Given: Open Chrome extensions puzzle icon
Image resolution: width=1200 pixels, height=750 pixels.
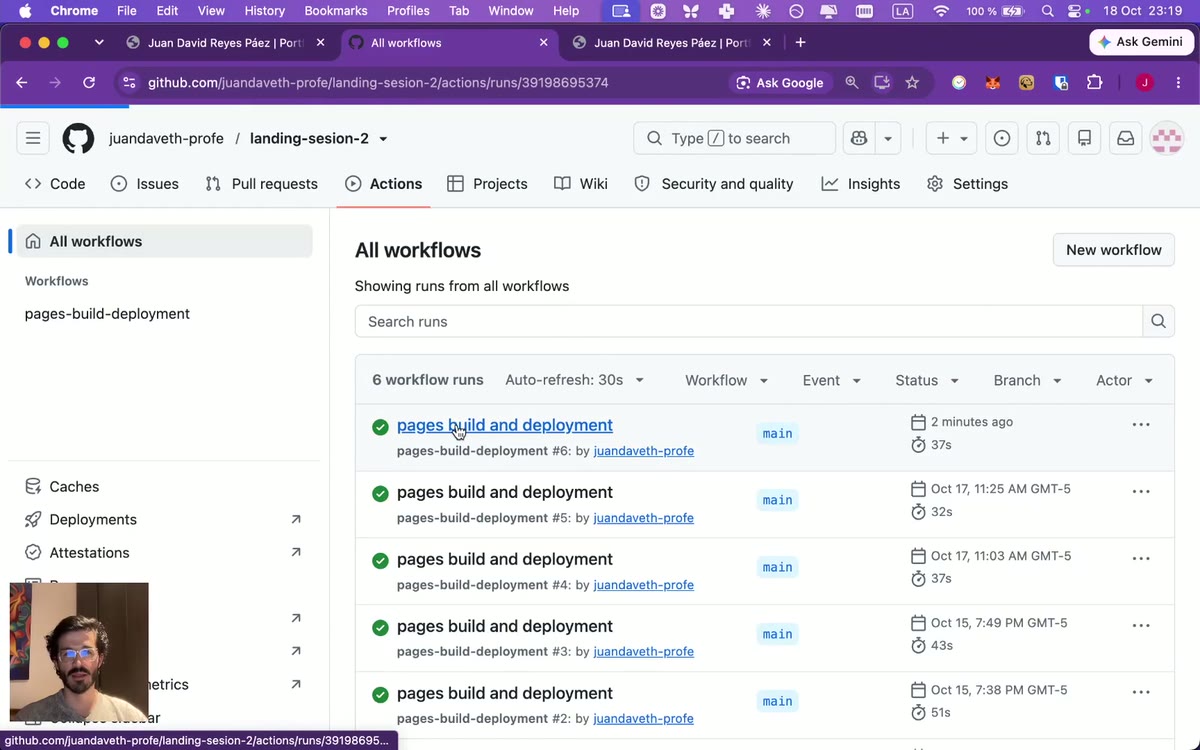Looking at the screenshot, I should click(1095, 83).
